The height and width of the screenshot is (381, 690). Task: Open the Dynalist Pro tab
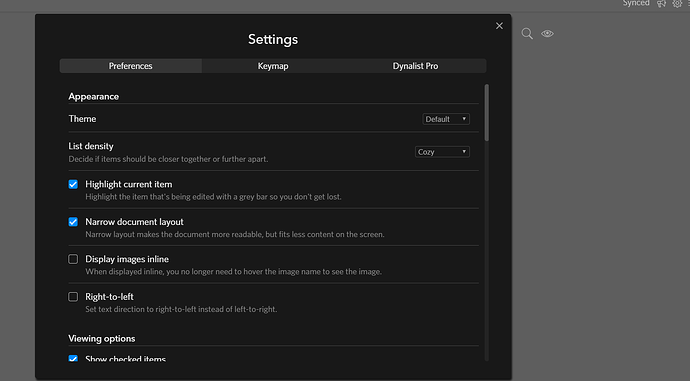[415, 66]
